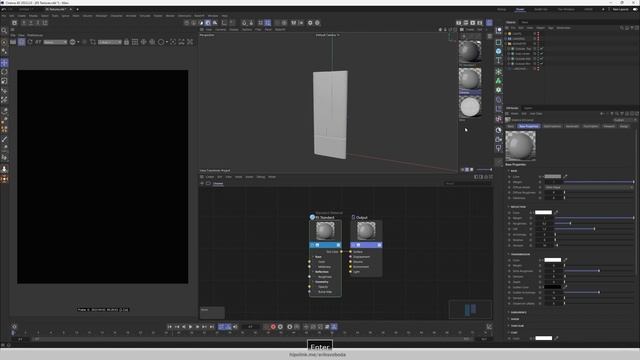The height and width of the screenshot is (360, 640).
Task: Collapse the Reflection section in Attributes
Action: click(x=509, y=207)
